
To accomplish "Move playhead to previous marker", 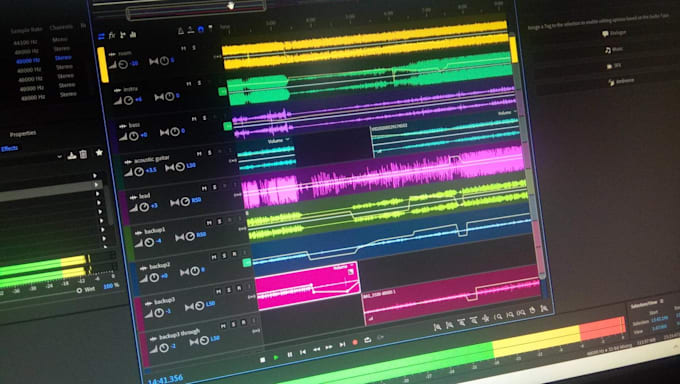I will click(303, 352).
